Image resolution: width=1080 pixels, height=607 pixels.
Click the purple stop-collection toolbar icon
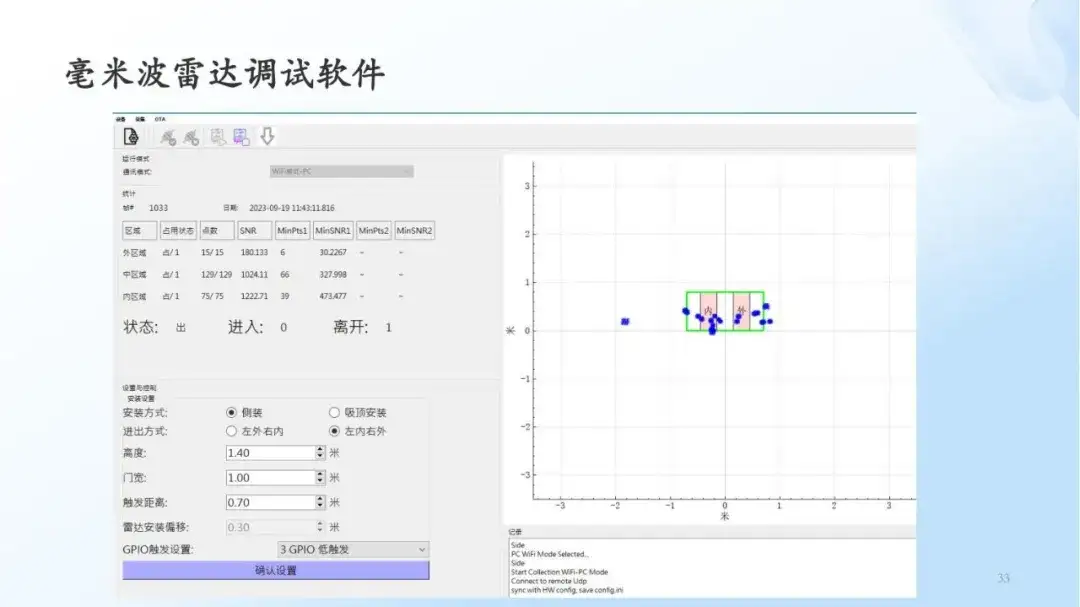pyautogui.click(x=241, y=137)
